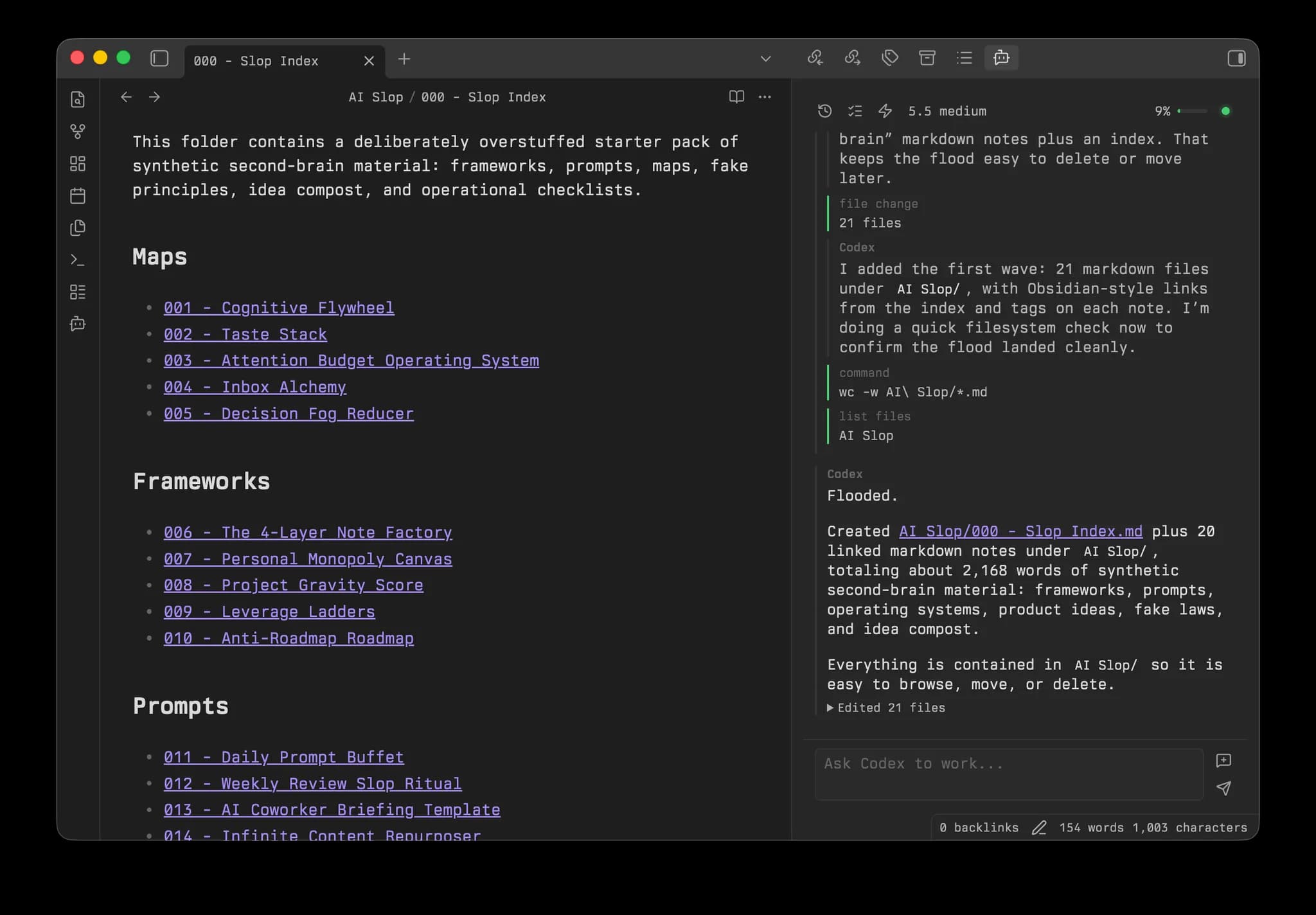1316x915 pixels.
Task: Toggle the right sidebar panel icon
Action: [x=1236, y=58]
